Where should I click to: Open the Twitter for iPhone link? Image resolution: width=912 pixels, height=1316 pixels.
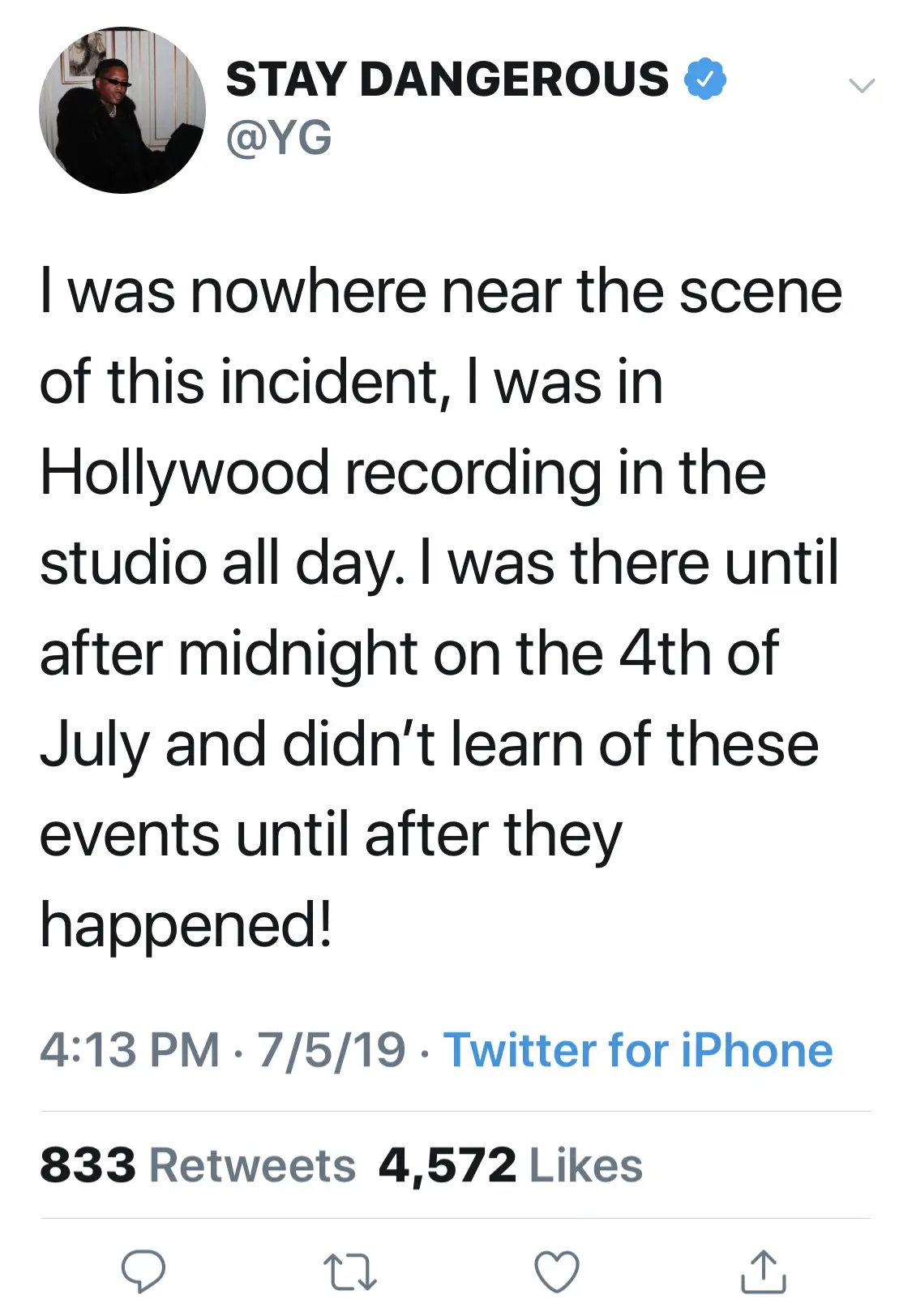pos(638,1050)
